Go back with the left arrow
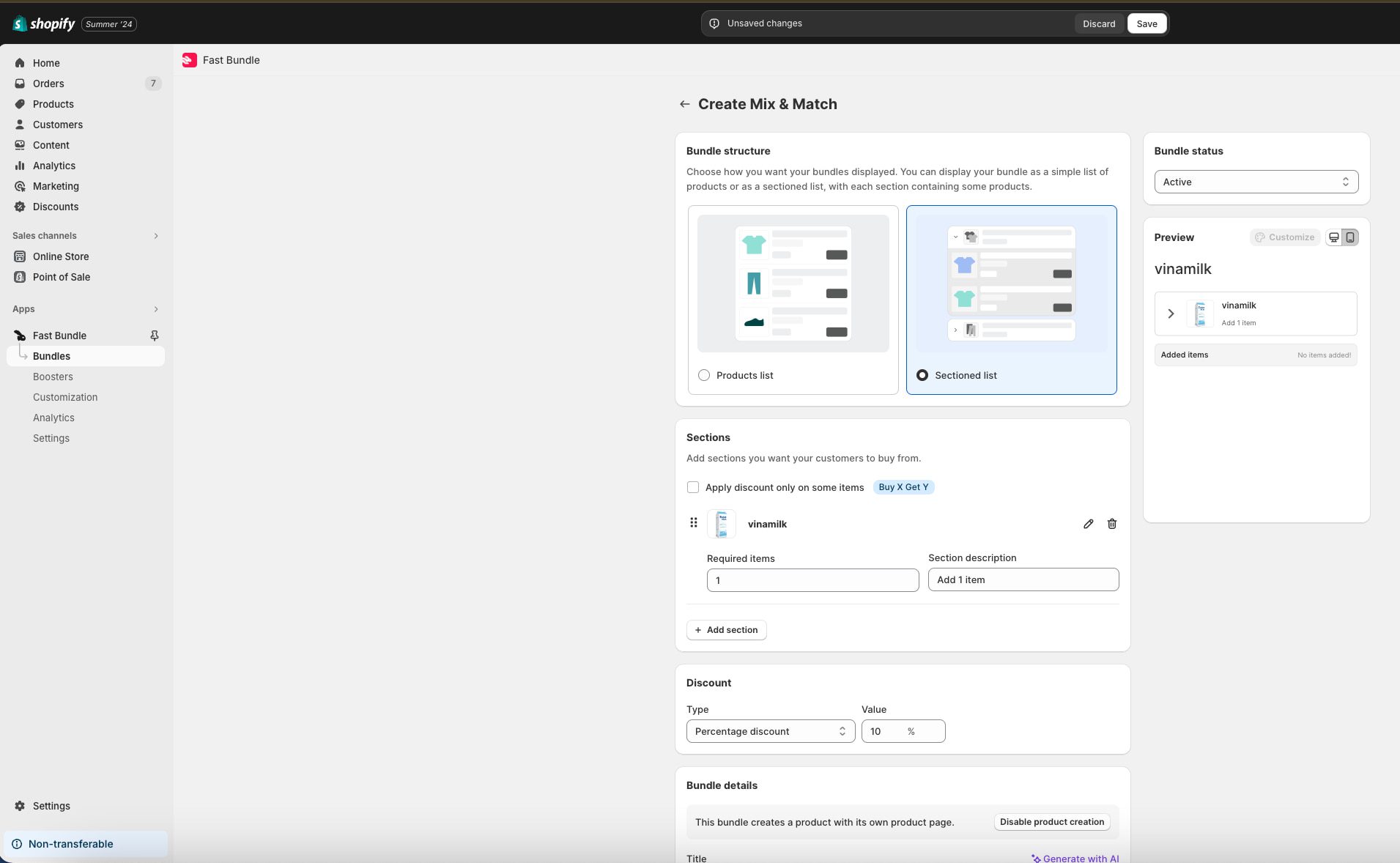Screen dimensions: 1400x863 pos(684,104)
